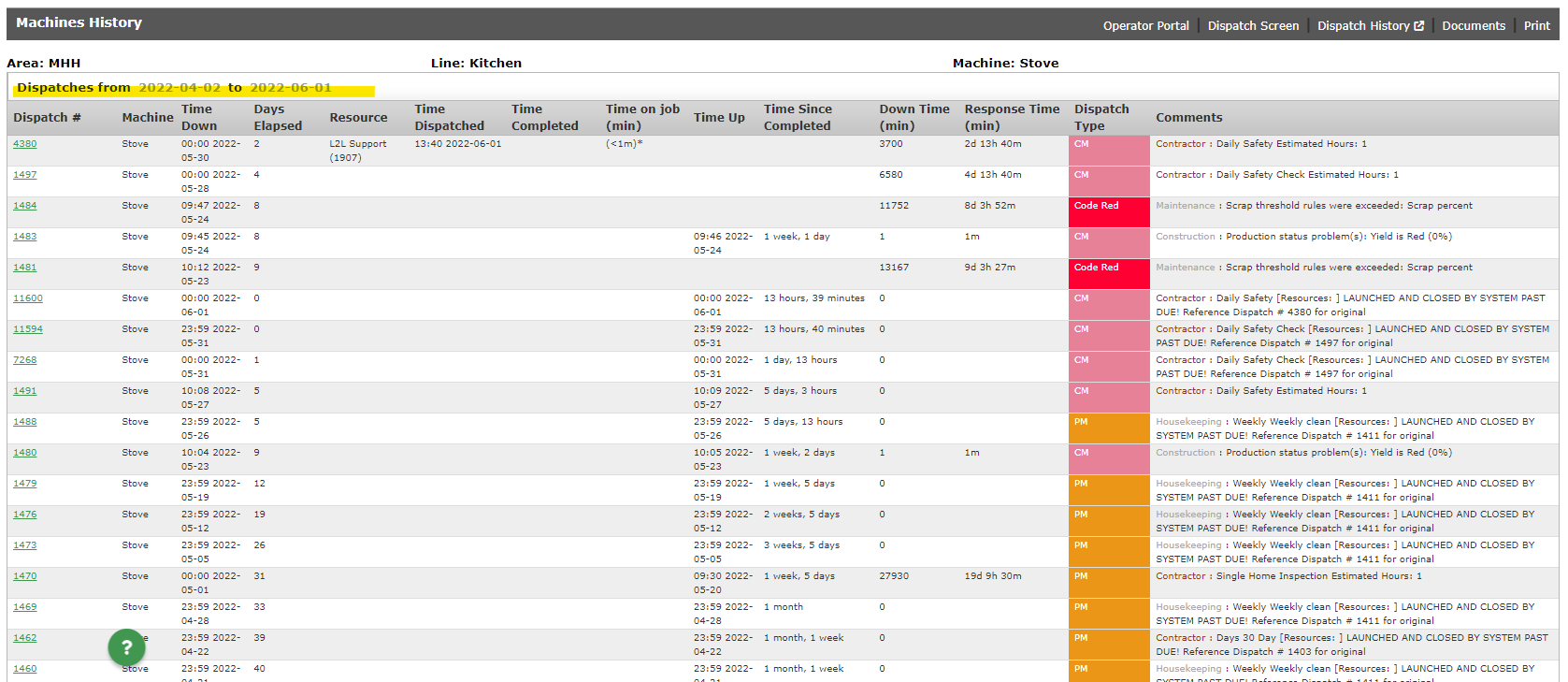
Task: Open dispatch number 1497
Action: click(25, 175)
